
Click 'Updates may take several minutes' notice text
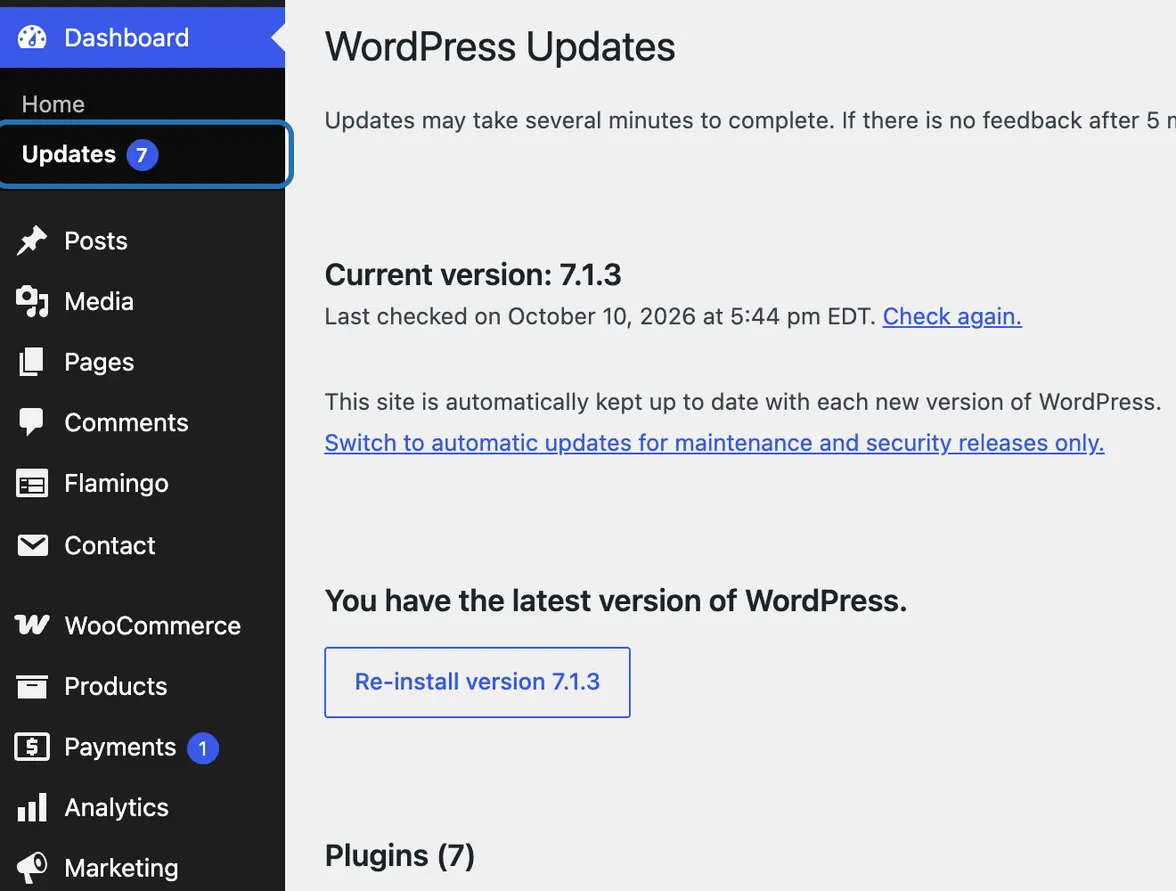coord(750,121)
